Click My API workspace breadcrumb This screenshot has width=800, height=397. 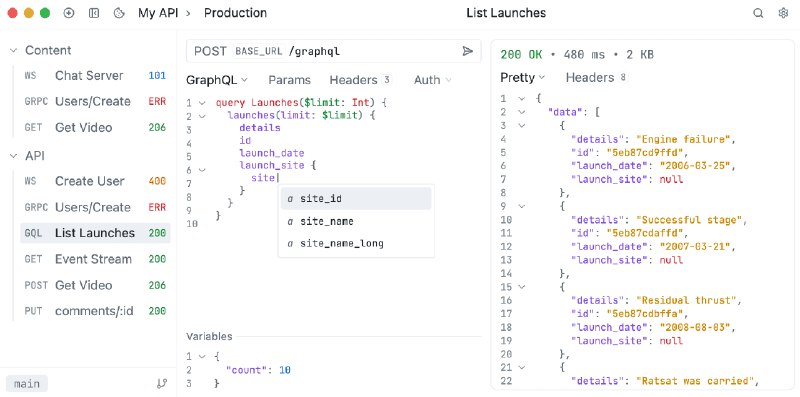coord(158,13)
